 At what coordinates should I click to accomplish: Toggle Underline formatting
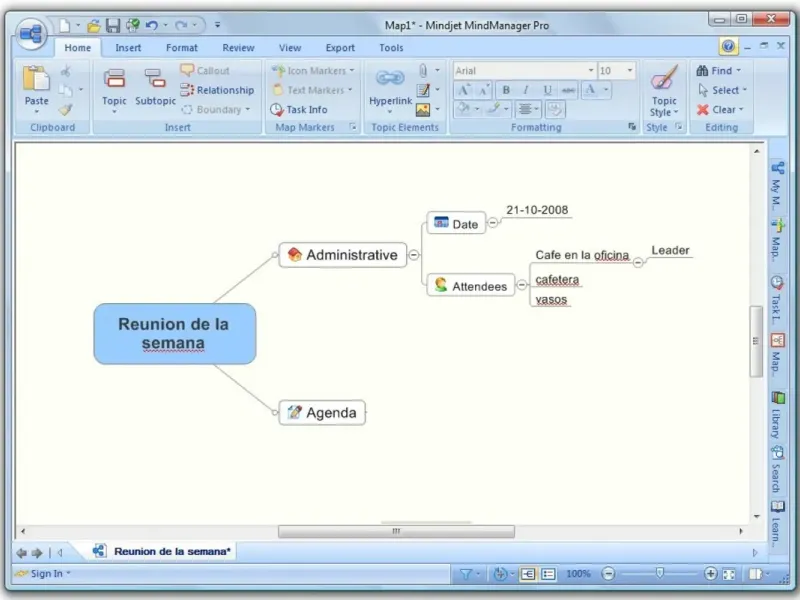pos(547,90)
